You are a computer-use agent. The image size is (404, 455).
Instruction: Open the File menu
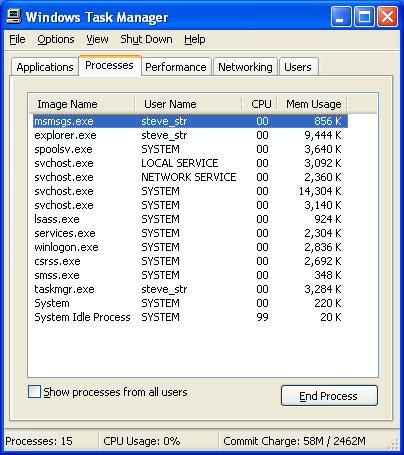[17, 39]
